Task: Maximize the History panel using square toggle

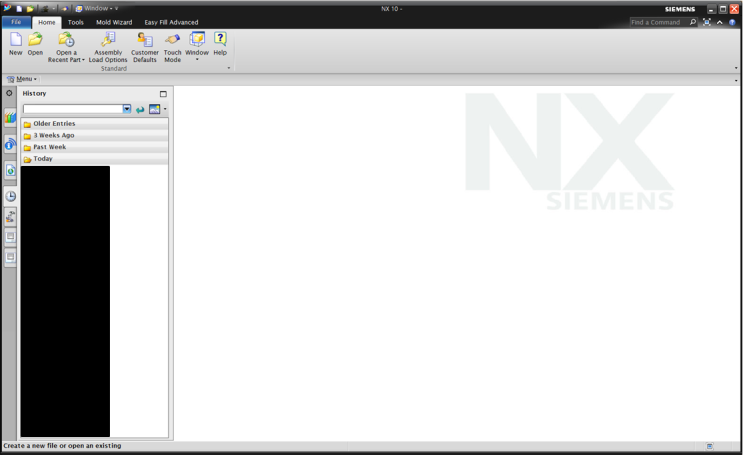Action: 163,94
